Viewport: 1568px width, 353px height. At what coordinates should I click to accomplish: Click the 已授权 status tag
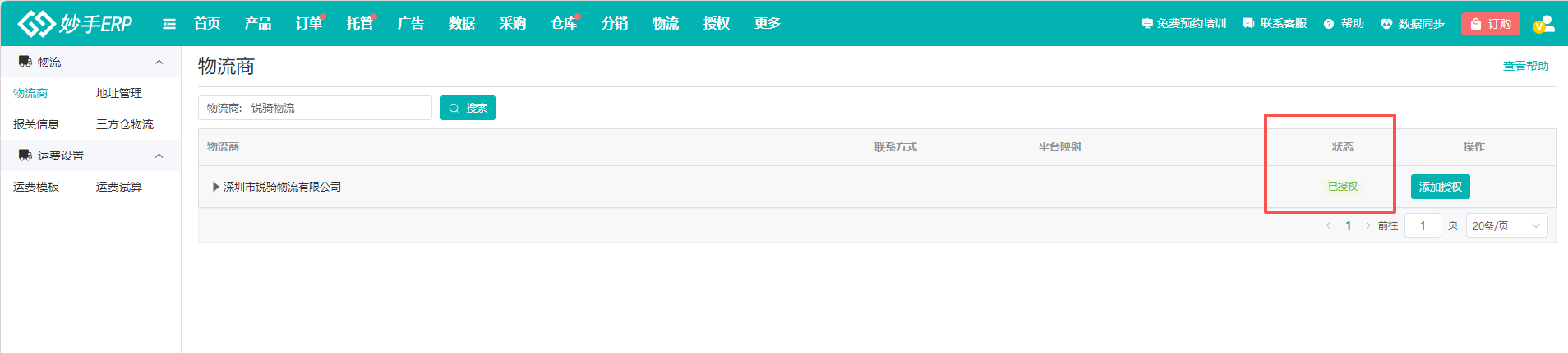[1343, 187]
